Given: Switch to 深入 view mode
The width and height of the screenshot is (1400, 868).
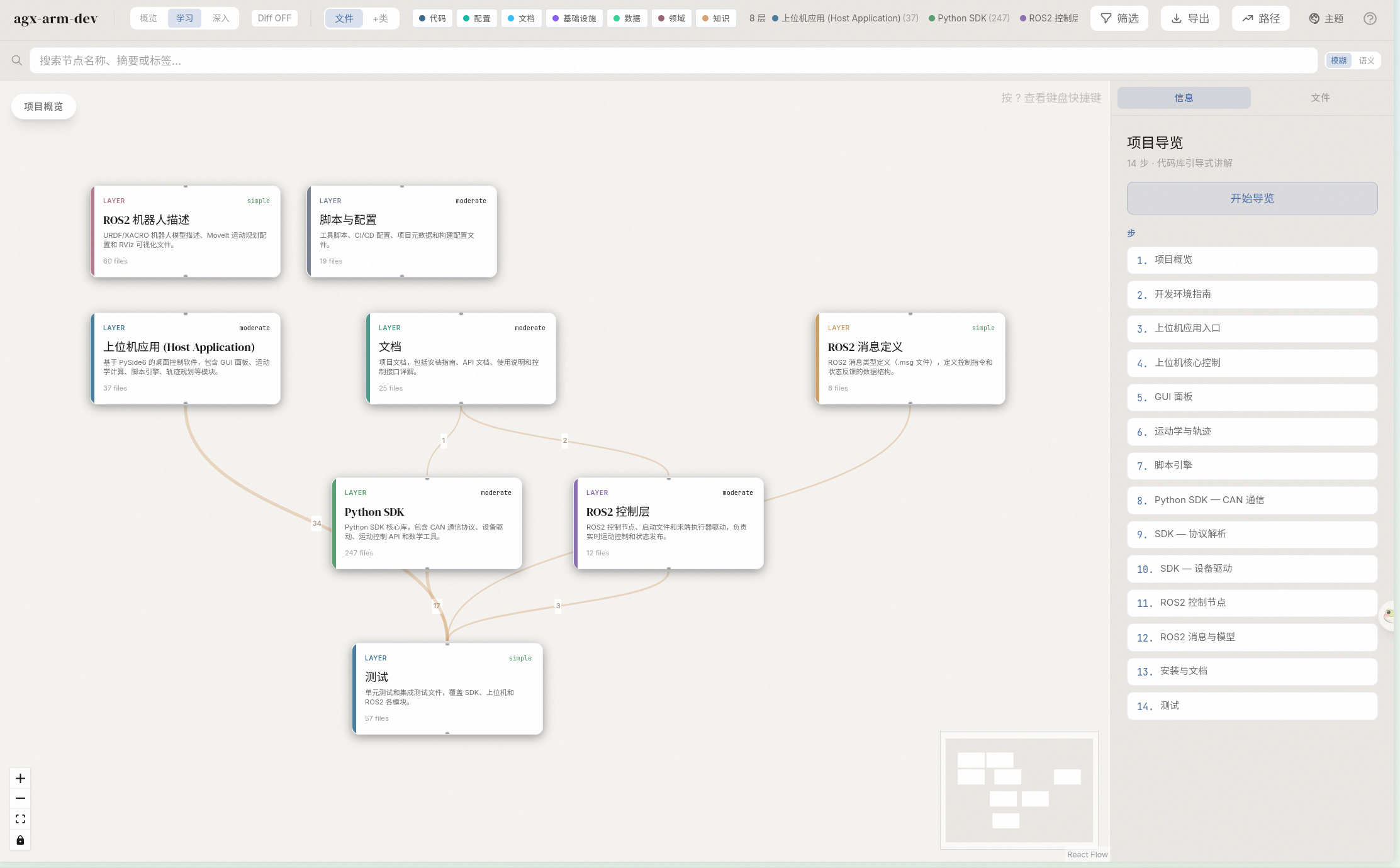Looking at the screenshot, I should 221,18.
